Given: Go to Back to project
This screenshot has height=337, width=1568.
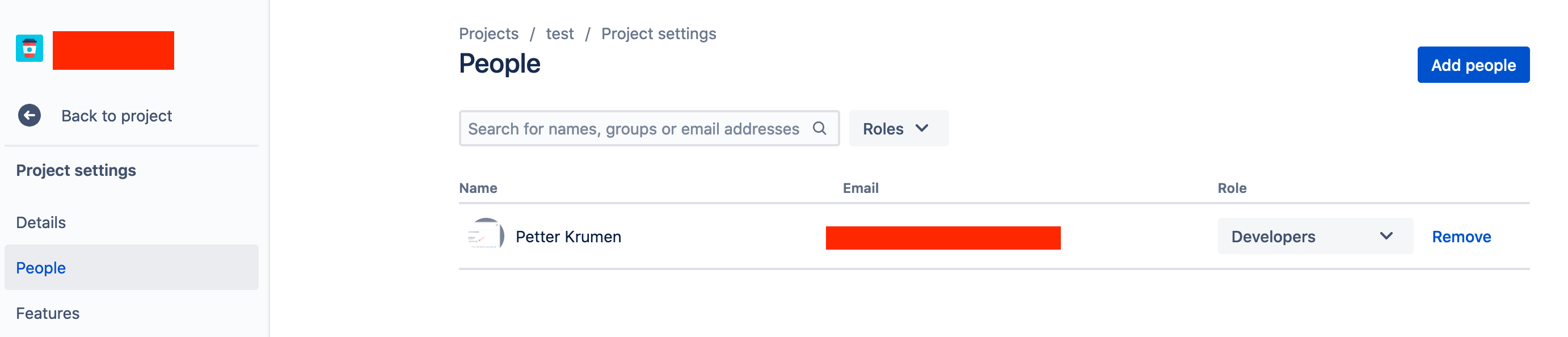Looking at the screenshot, I should coord(116,116).
